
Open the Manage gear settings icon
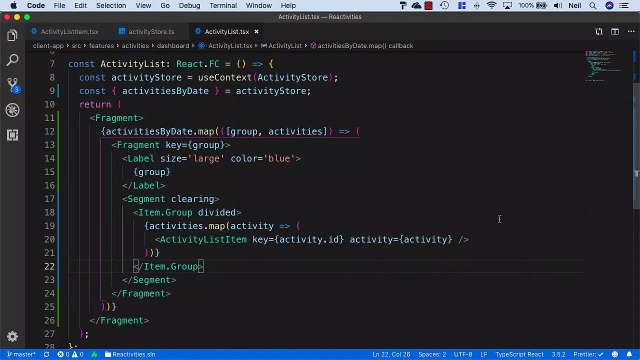12,336
